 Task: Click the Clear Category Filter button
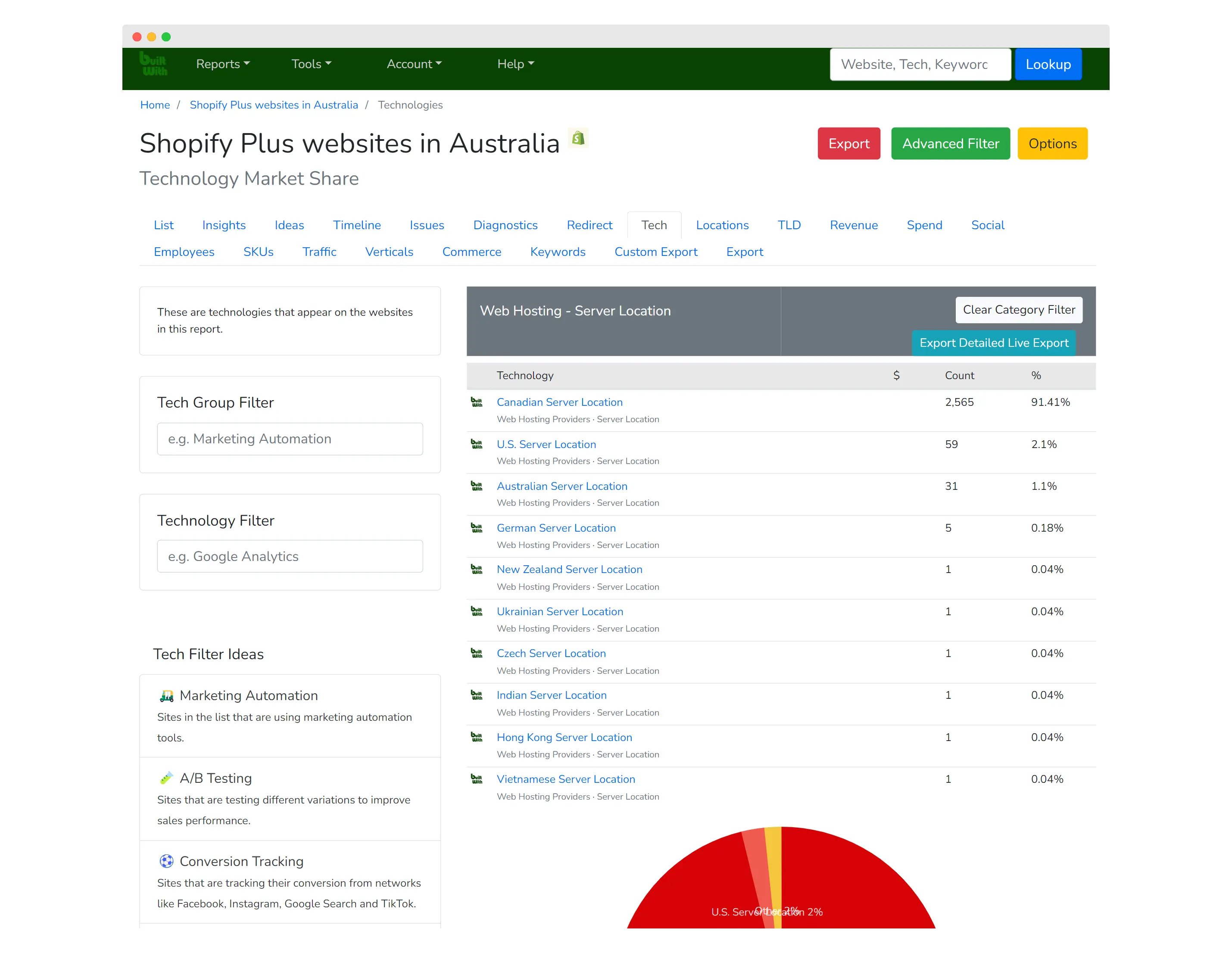1018,309
